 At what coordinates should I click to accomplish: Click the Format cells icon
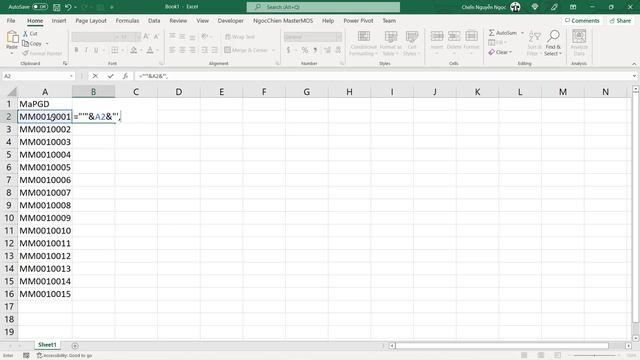pyautogui.click(x=471, y=37)
